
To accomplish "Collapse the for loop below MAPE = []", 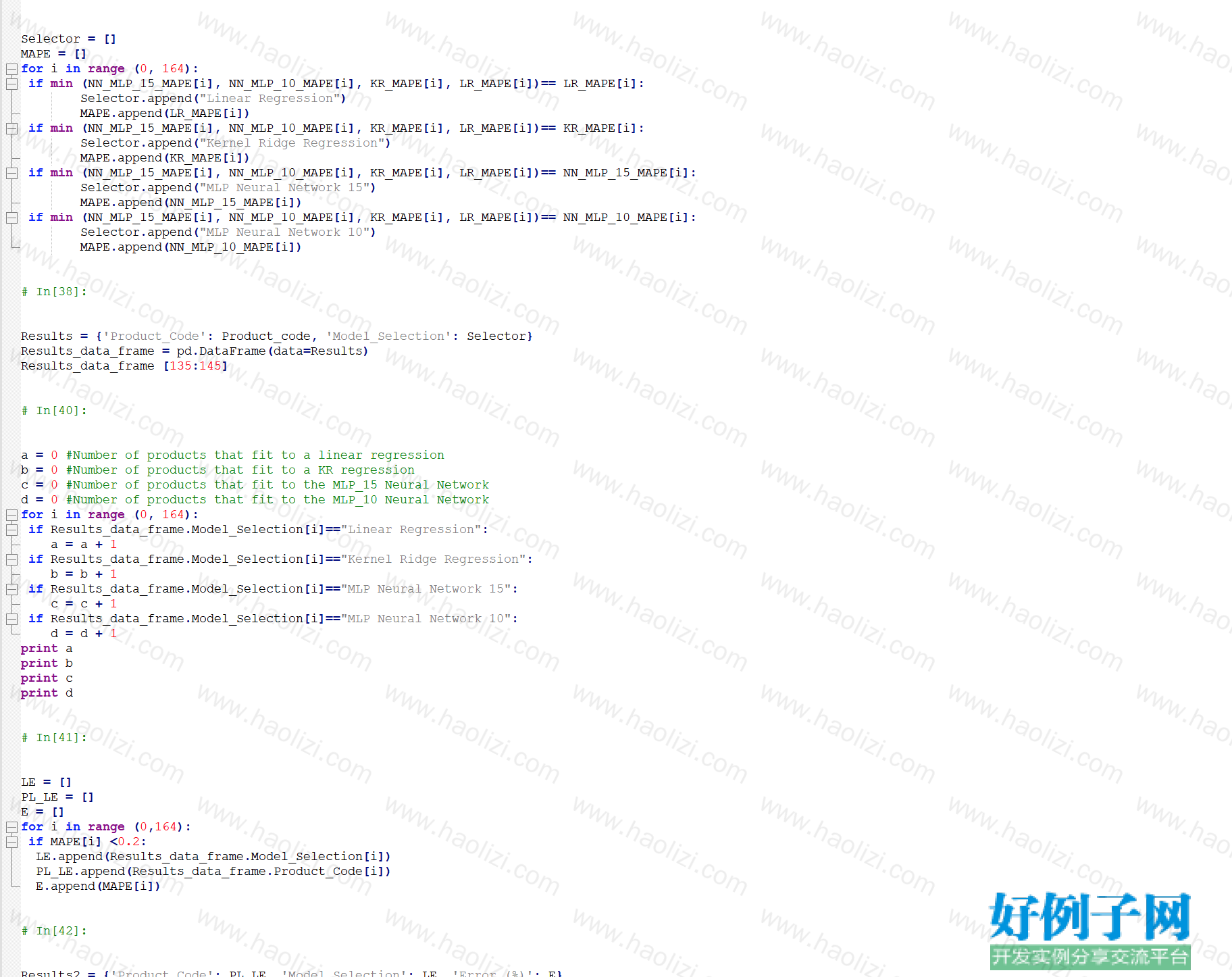I will pyautogui.click(x=11, y=69).
